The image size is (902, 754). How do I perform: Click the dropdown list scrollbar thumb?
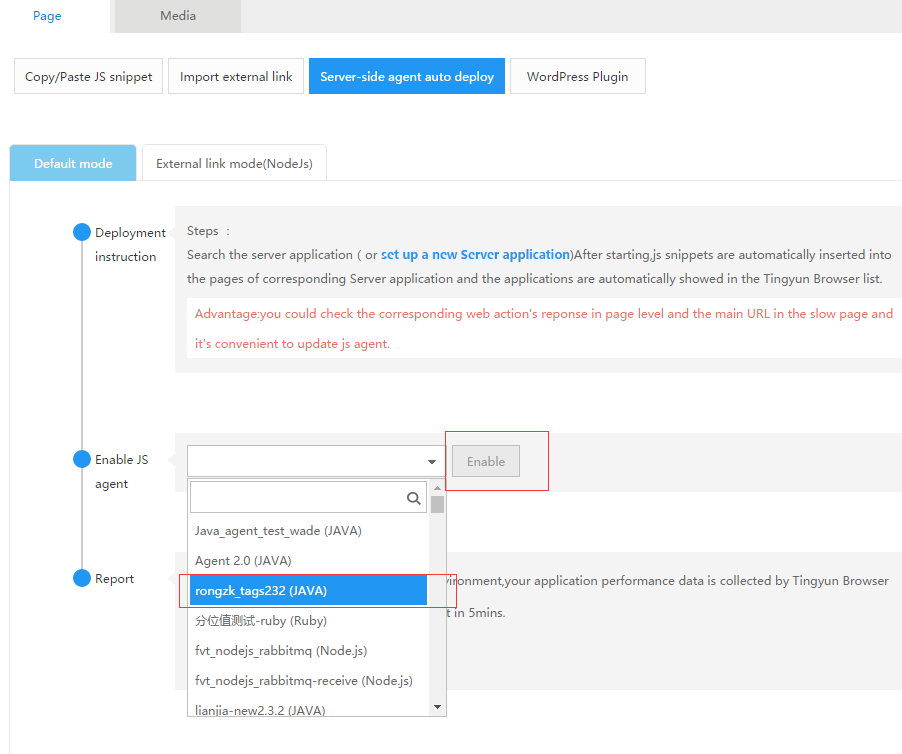[x=437, y=504]
